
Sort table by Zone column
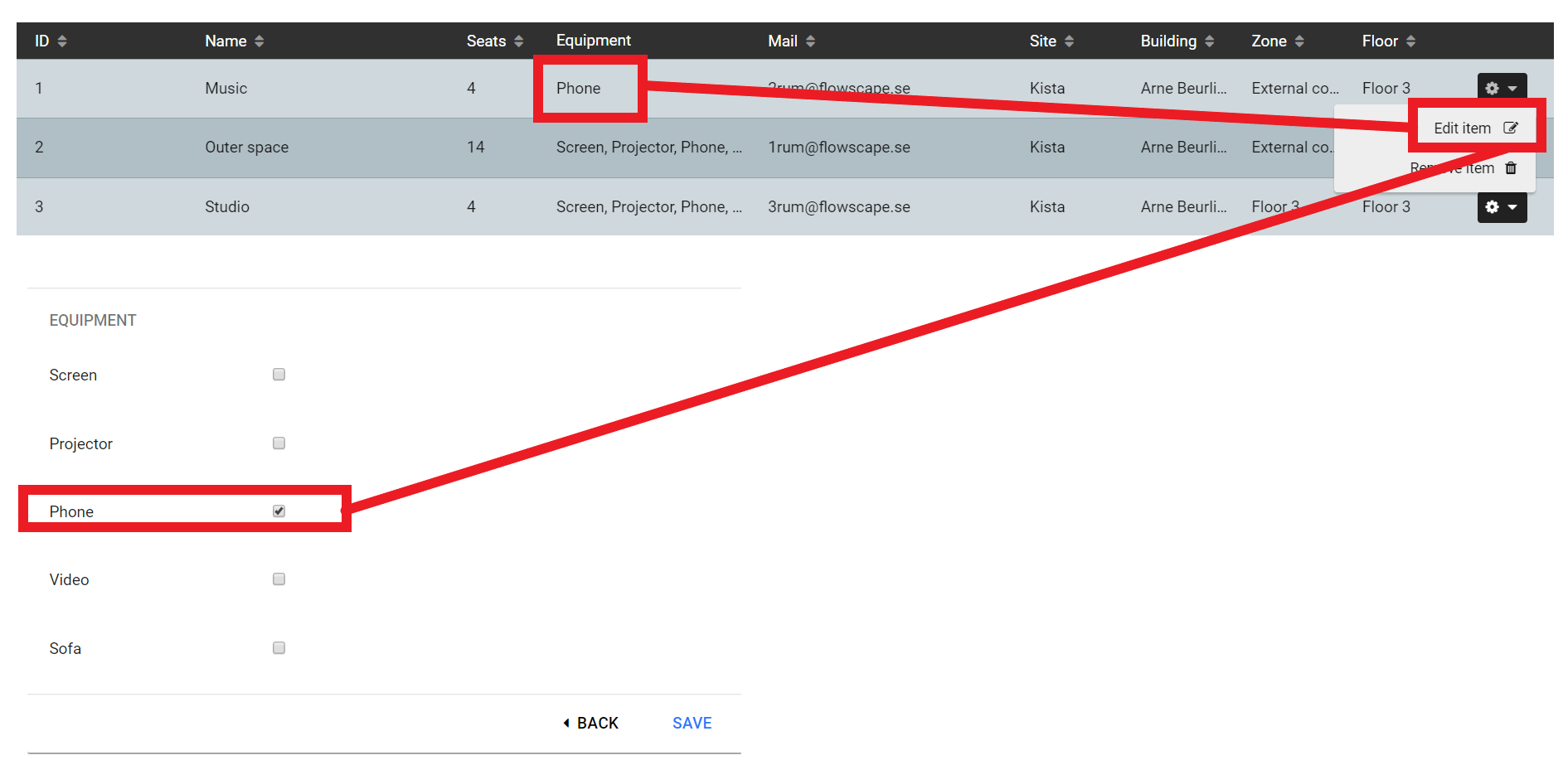click(x=1278, y=41)
